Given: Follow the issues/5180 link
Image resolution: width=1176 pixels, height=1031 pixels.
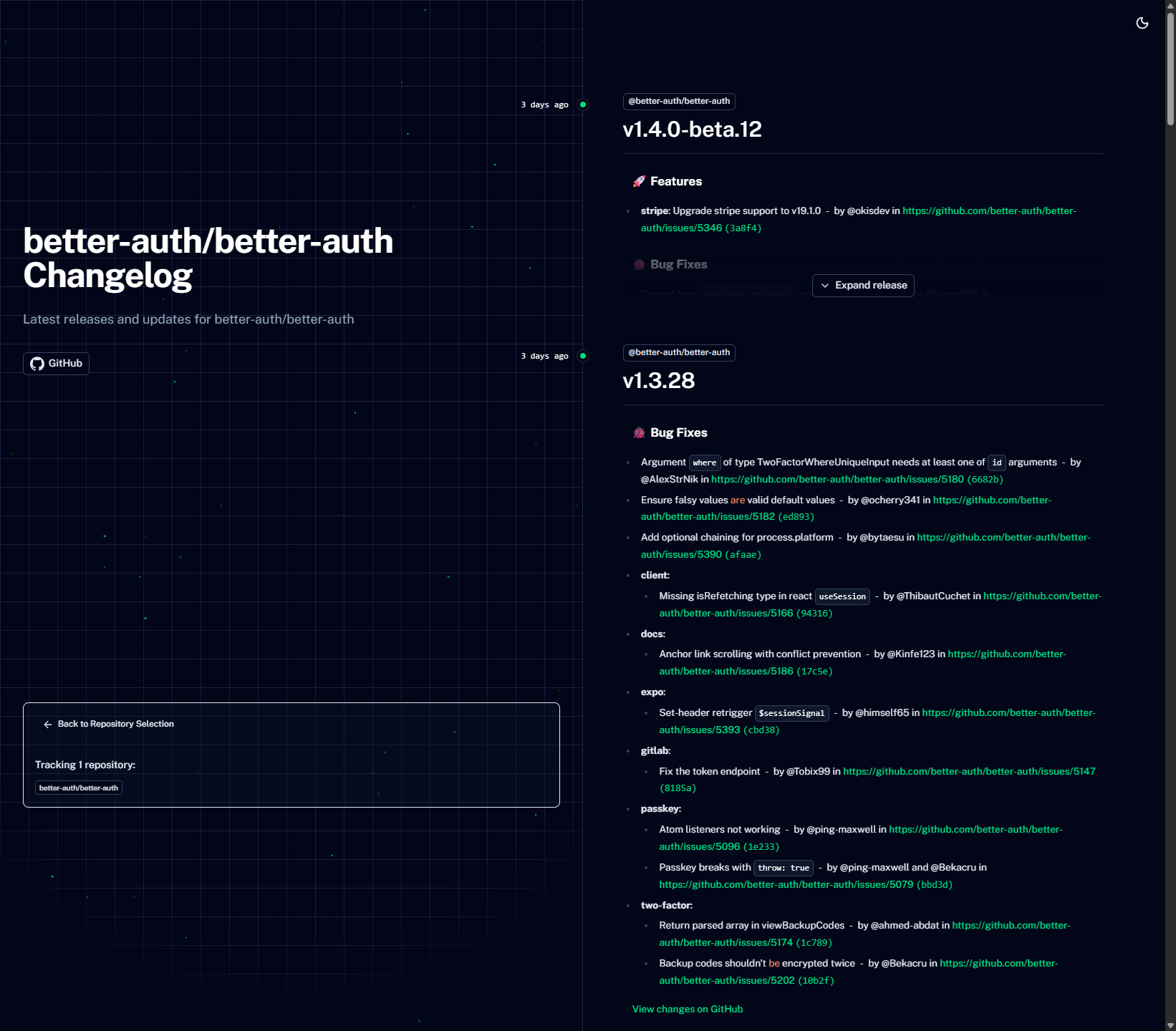Looking at the screenshot, I should tap(837, 479).
